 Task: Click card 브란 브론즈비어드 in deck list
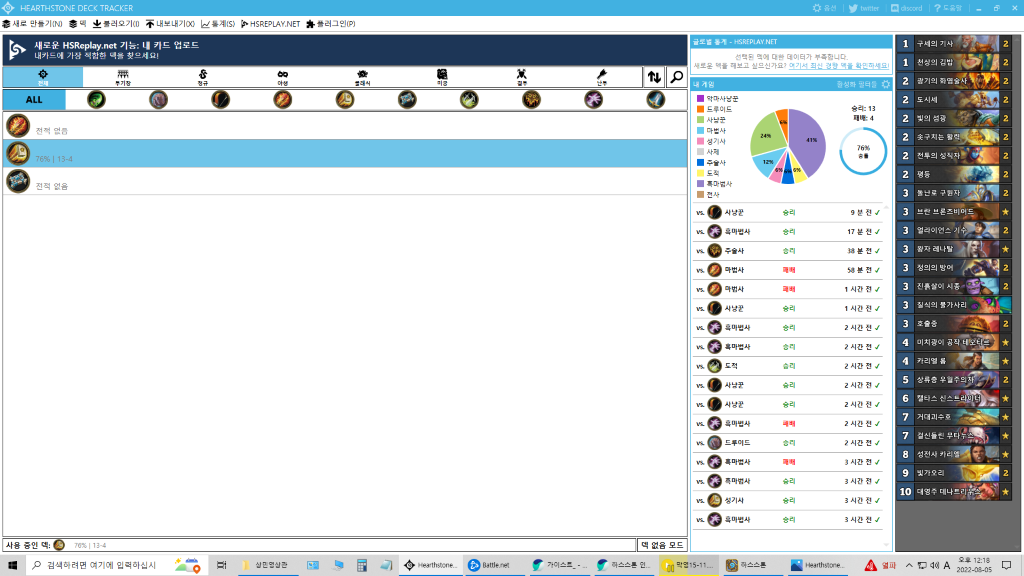point(954,212)
